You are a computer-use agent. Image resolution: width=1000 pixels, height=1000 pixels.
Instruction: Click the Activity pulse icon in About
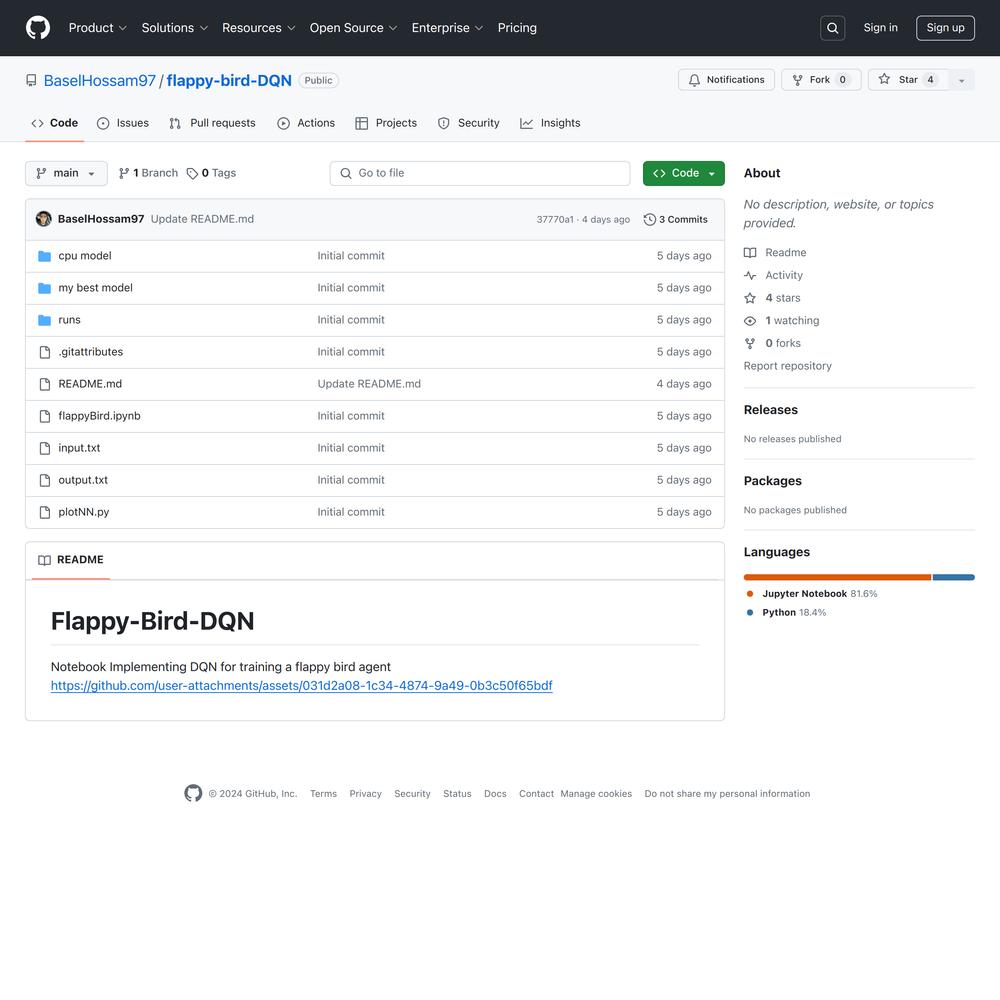(x=750, y=276)
